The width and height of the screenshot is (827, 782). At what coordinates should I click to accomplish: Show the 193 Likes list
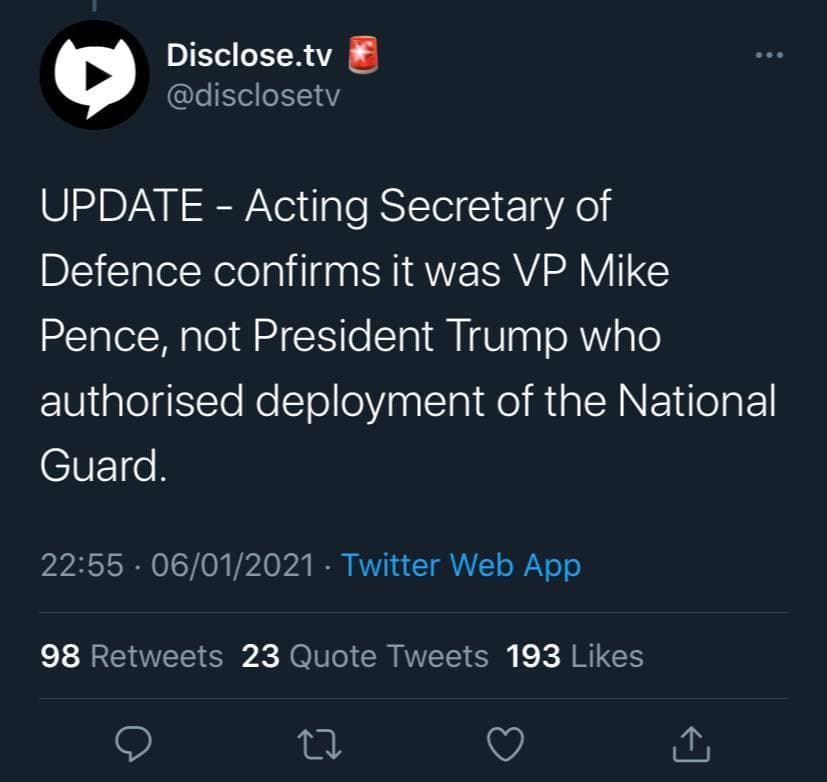point(575,656)
